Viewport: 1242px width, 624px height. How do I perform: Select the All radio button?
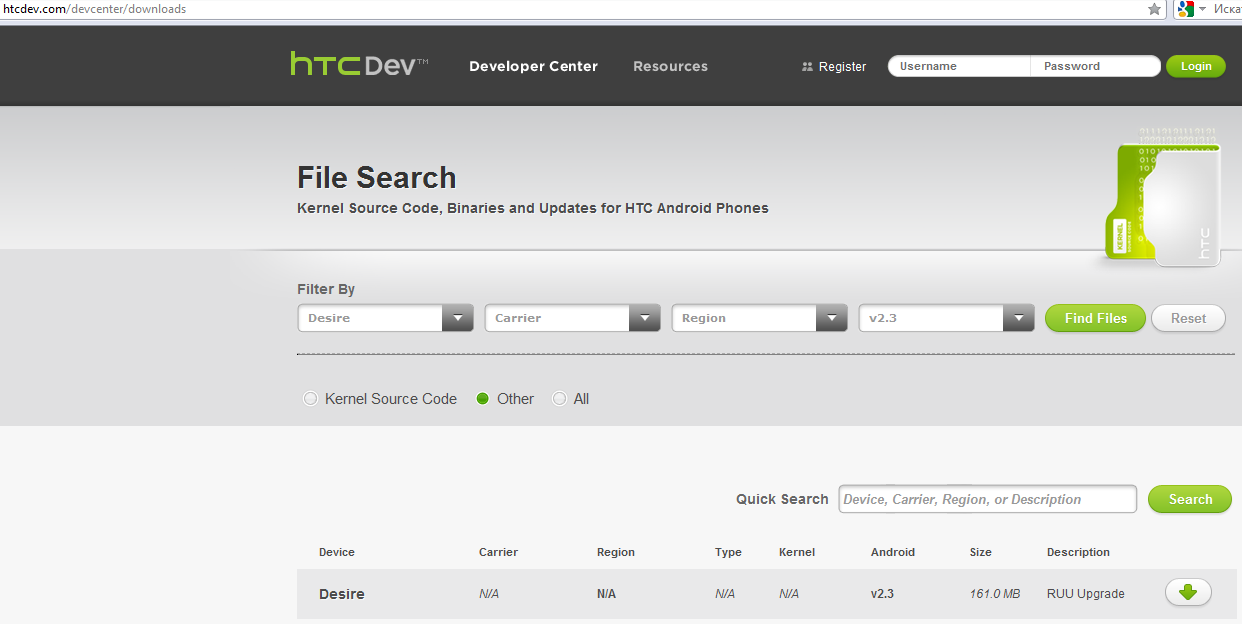559,399
